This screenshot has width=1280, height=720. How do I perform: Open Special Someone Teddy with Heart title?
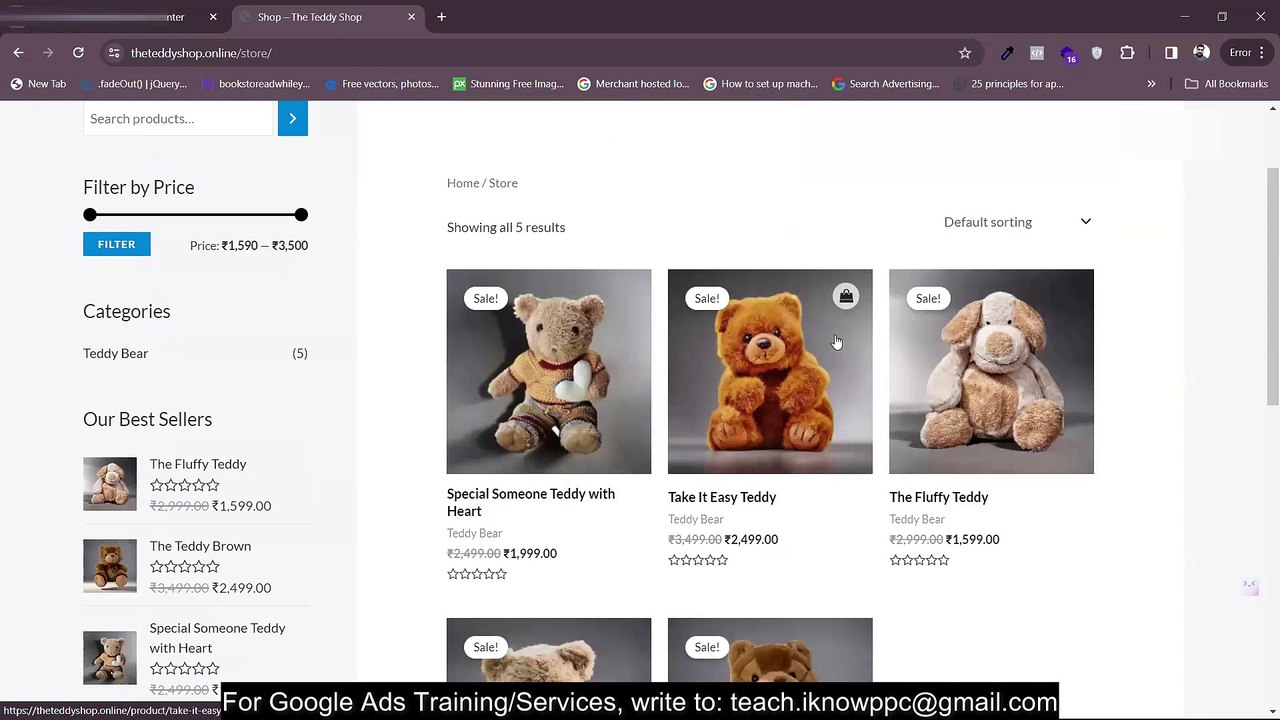click(531, 502)
